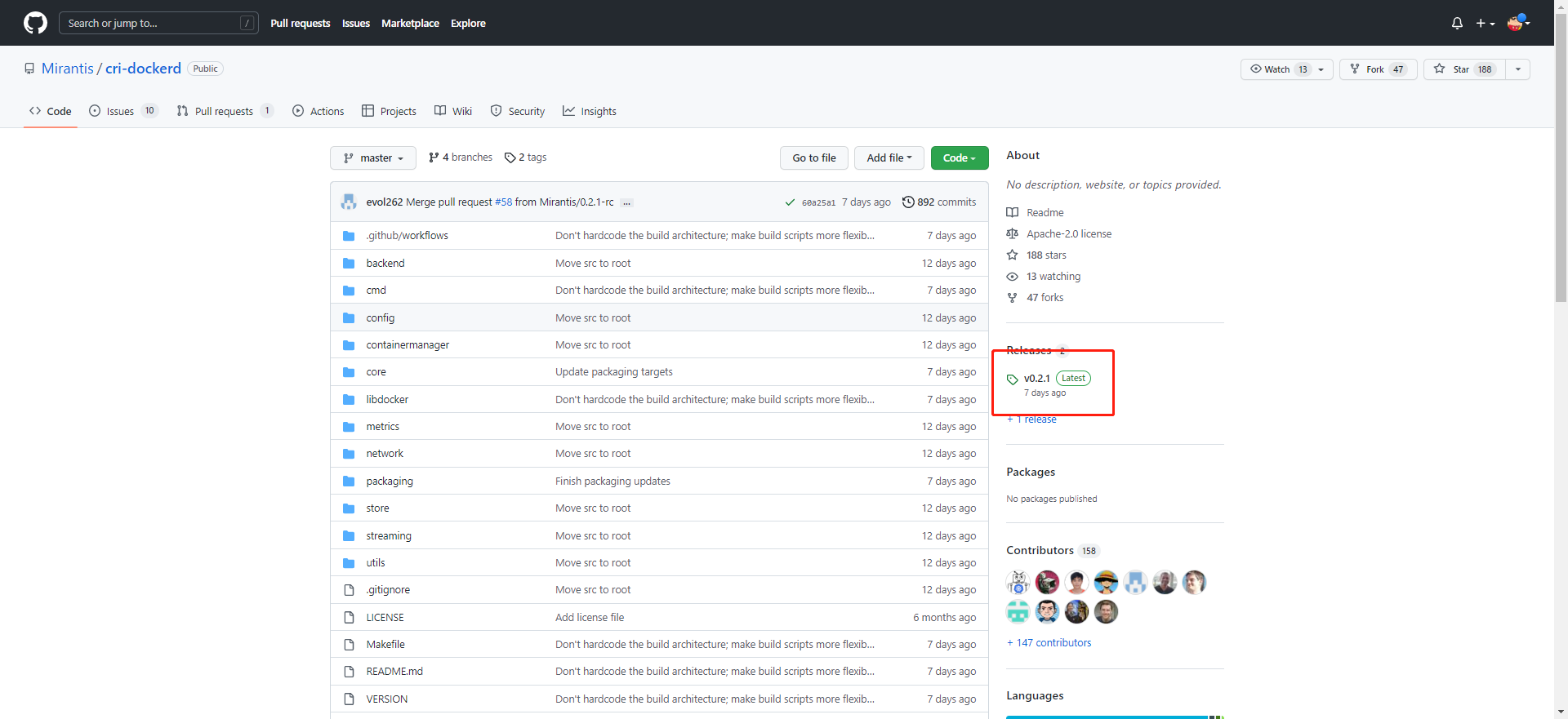Switch to the Projects tab
Image resolution: width=1568 pixels, height=719 pixels.
(x=390, y=111)
